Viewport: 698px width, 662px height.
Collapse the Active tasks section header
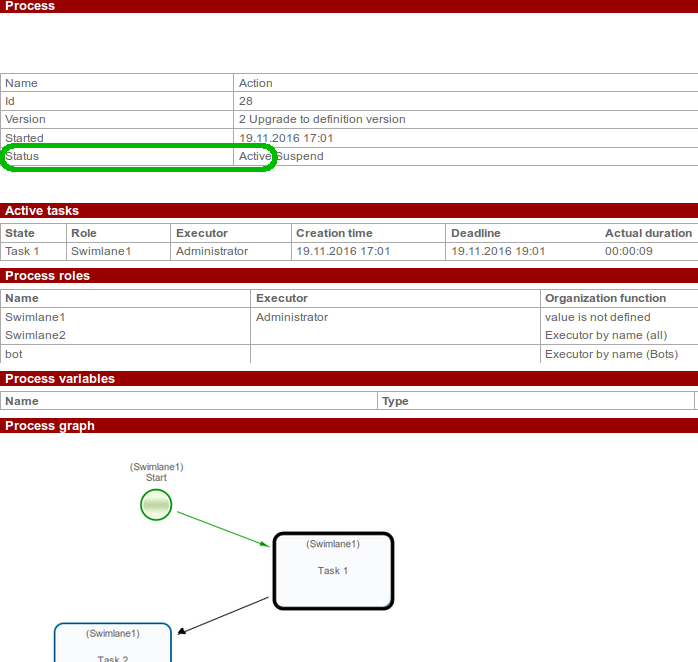coord(42,211)
